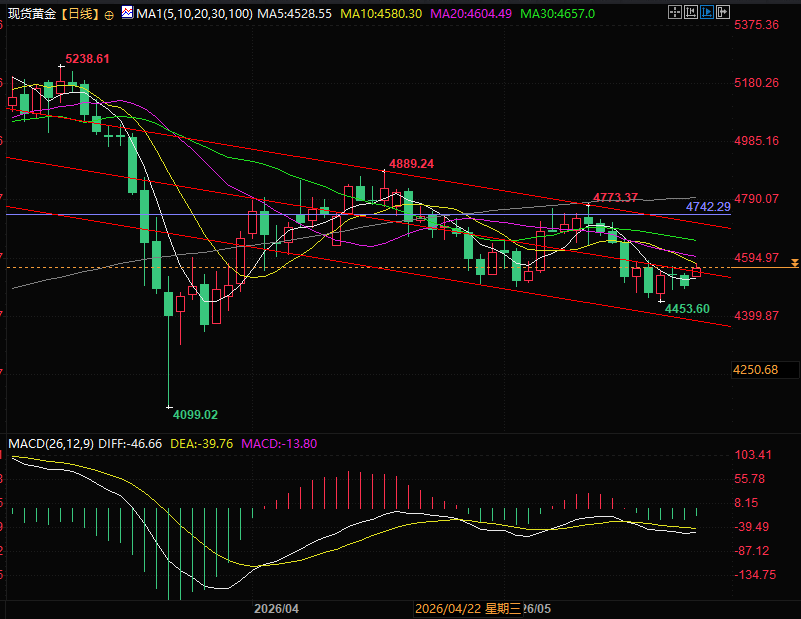Click the 4773.37 peak label
Image resolution: width=801 pixels, height=619 pixels.
click(x=615, y=197)
